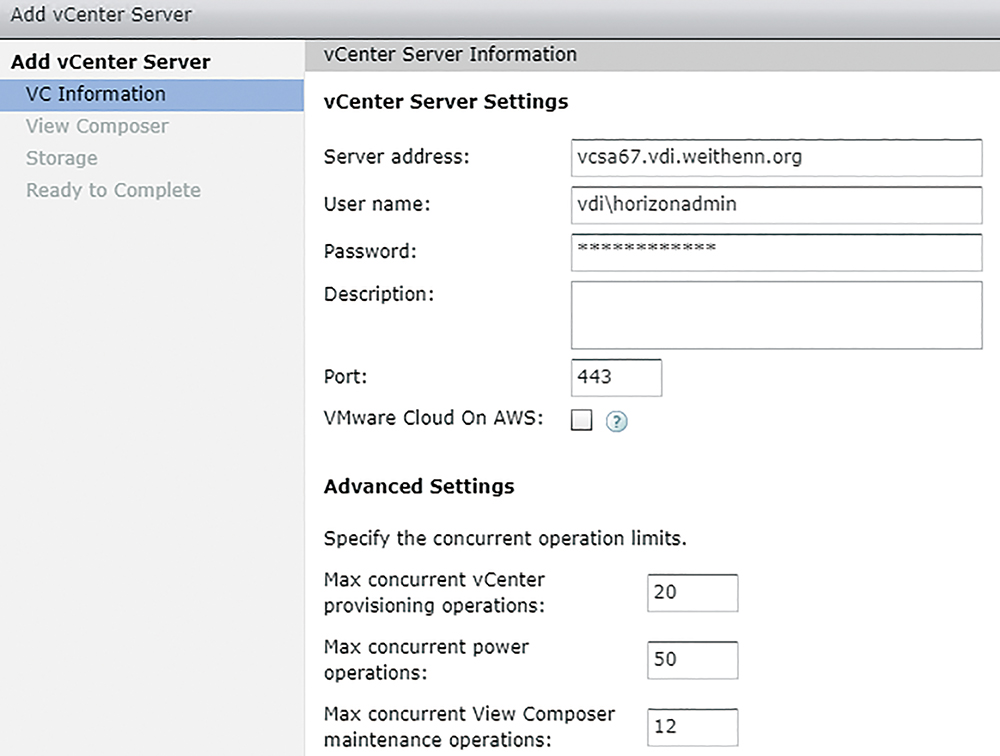
Task: Select the Ready to Complete step
Action: pyautogui.click(x=113, y=190)
